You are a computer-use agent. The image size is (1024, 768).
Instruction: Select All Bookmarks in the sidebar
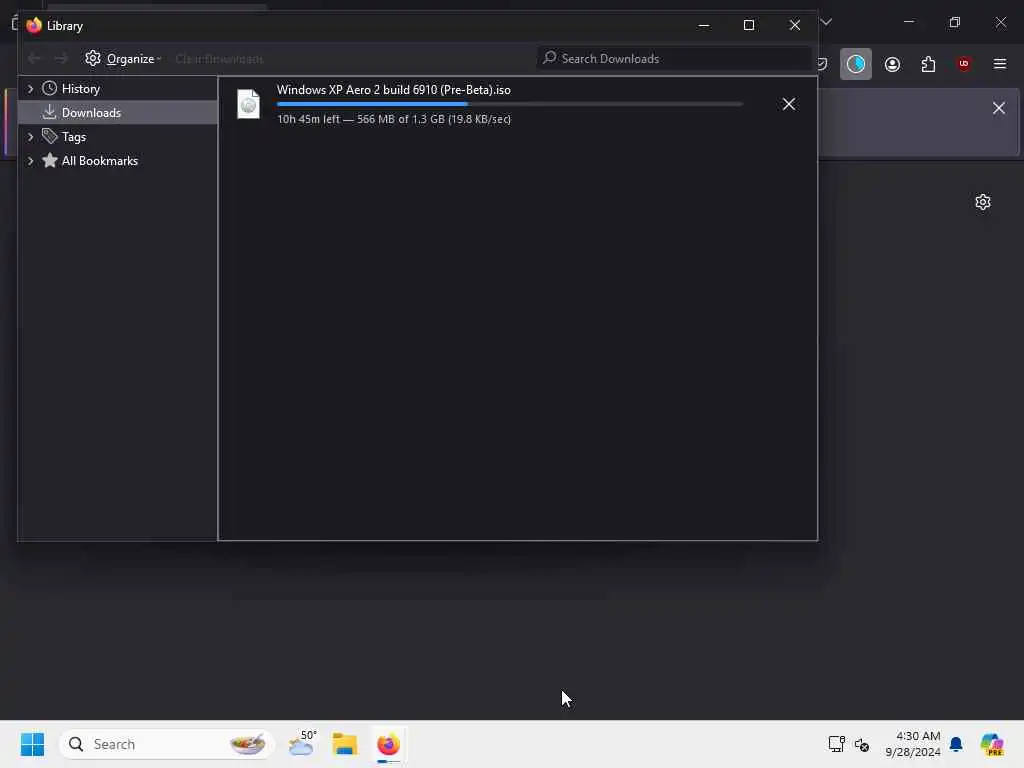tap(99, 161)
